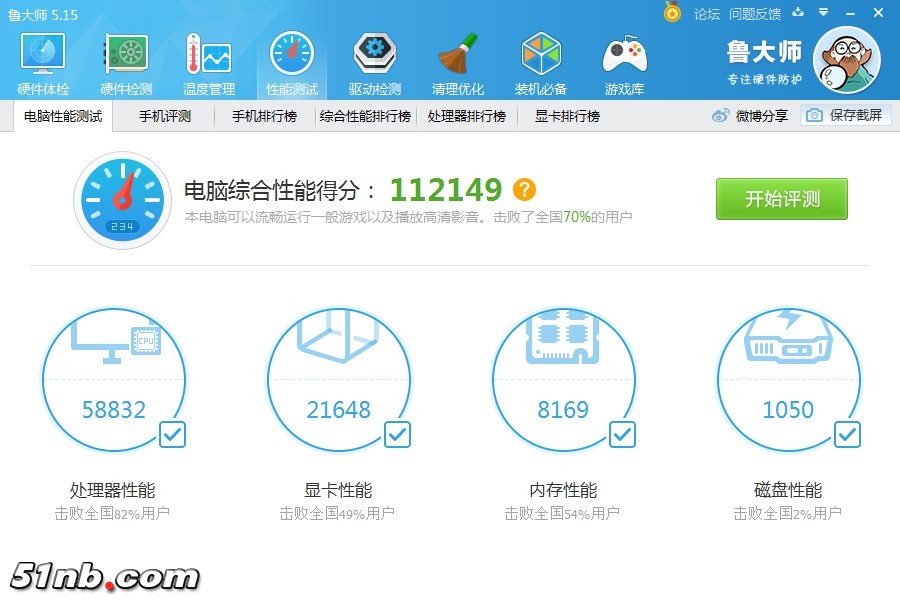
Task: Close the 鲁大师 window
Action: pyautogui.click(x=878, y=12)
